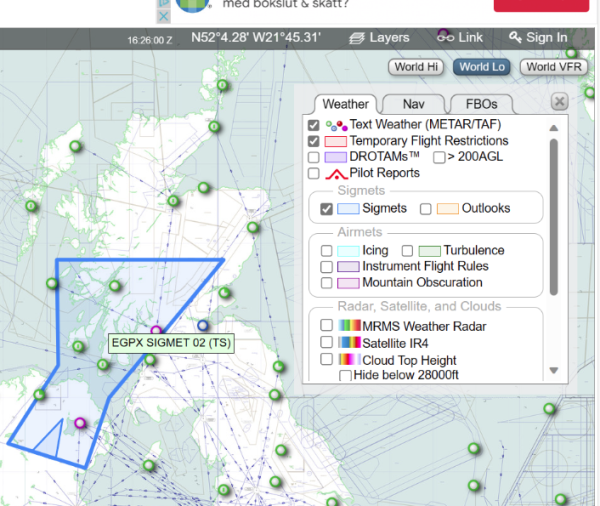Viewport: 600px width, 506px height.
Task: Switch to the FBOs tab
Action: click(481, 104)
